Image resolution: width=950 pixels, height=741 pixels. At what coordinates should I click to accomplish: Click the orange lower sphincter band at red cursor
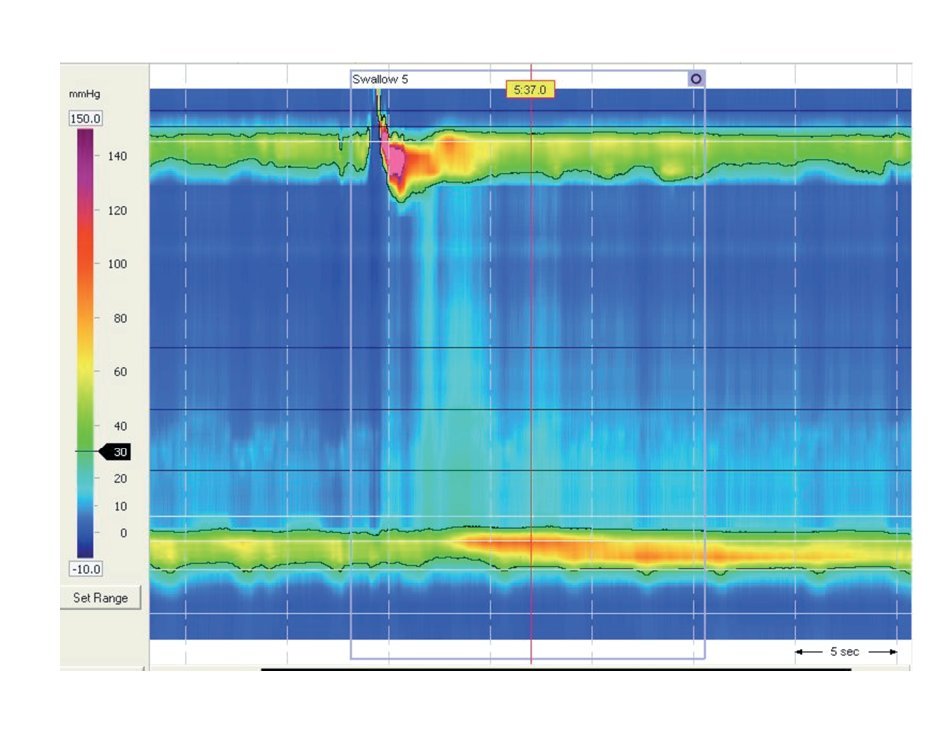point(531,548)
